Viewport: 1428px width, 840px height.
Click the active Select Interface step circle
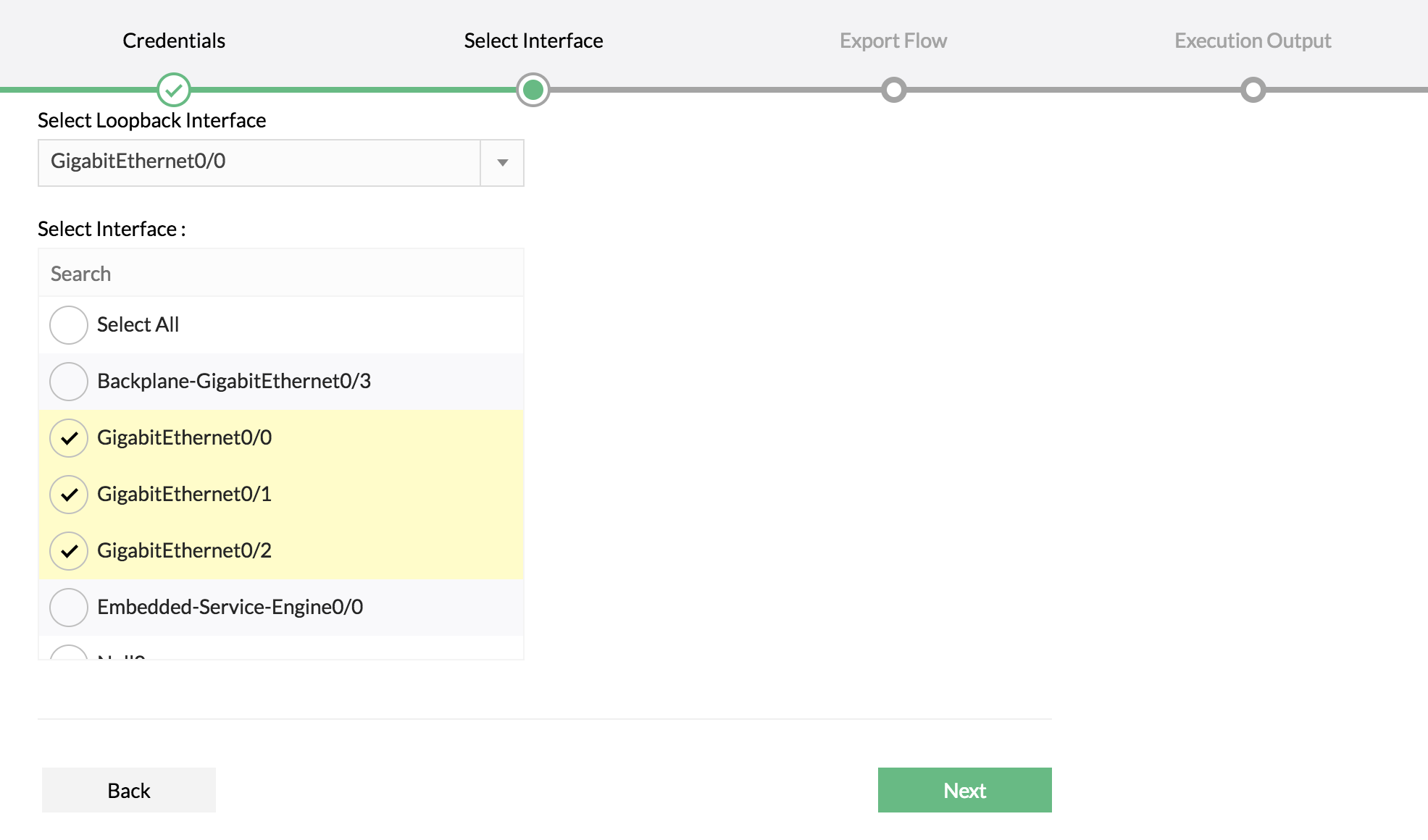533,90
